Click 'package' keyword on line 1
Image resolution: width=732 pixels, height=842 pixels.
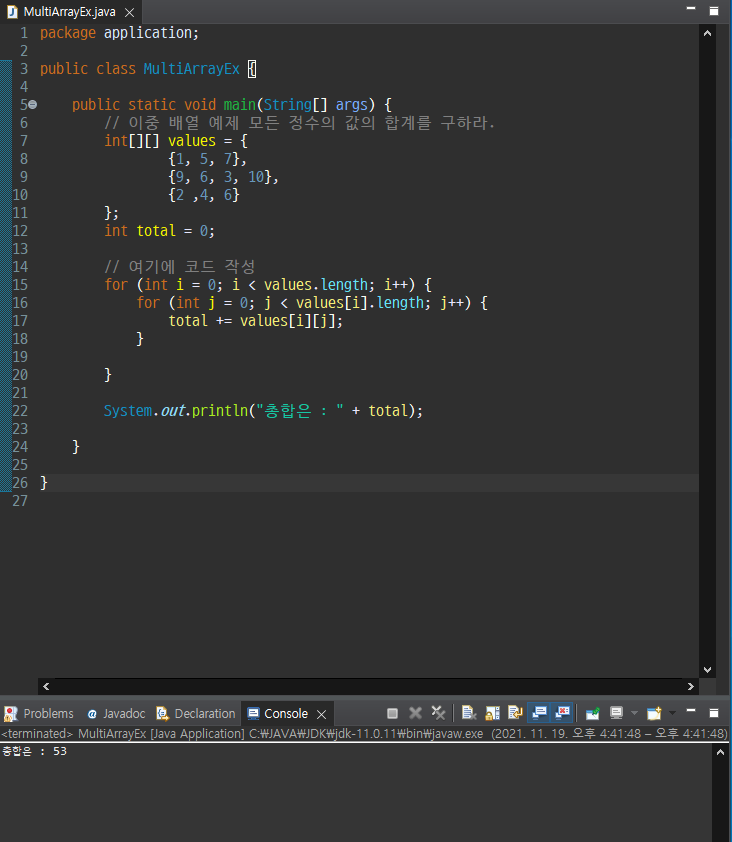tap(68, 33)
